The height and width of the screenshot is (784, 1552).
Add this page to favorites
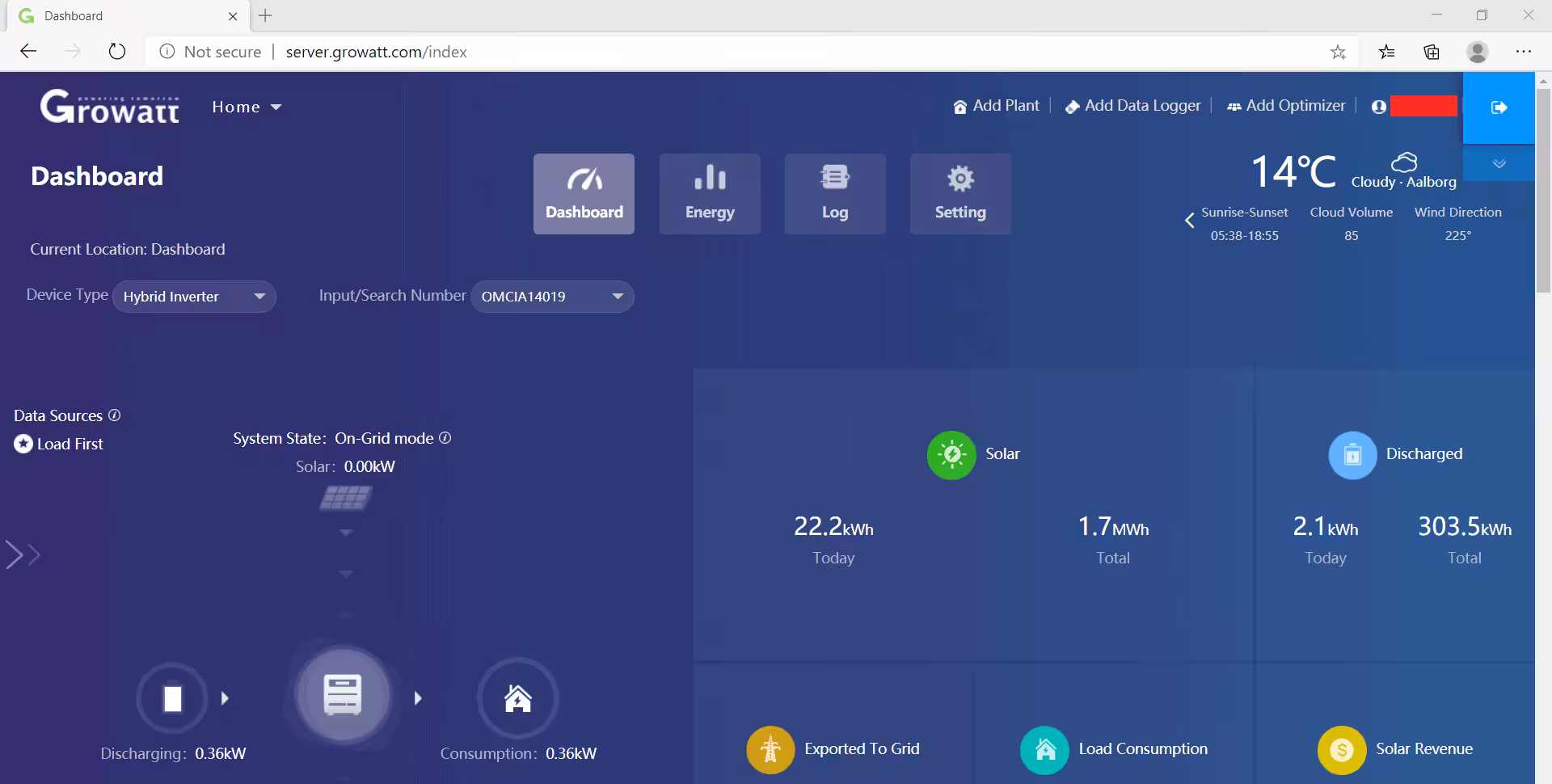(1338, 52)
